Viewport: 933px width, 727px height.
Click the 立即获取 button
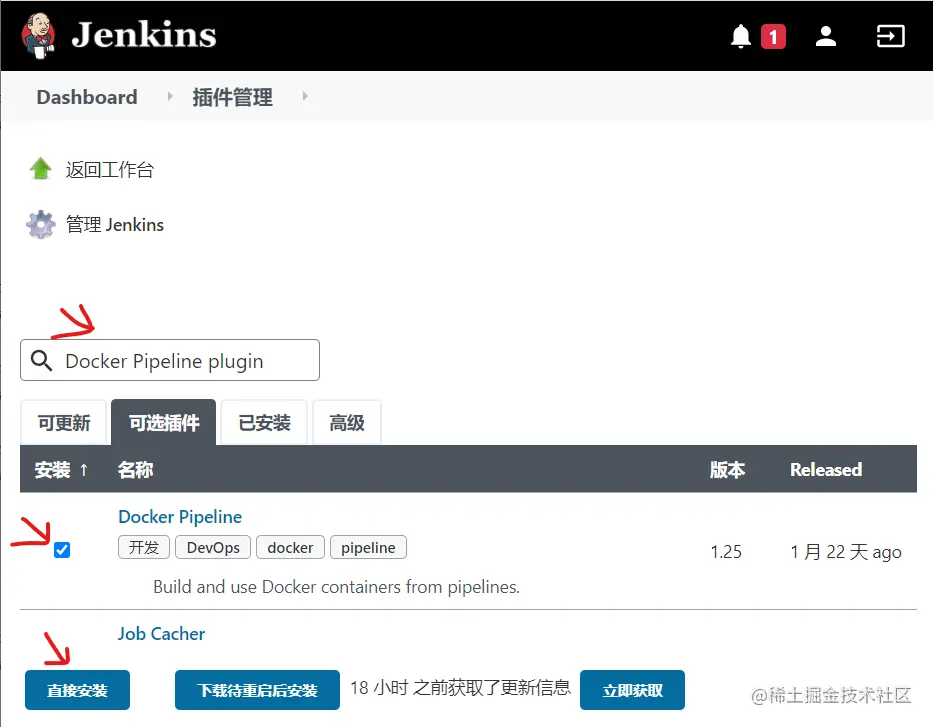point(633,690)
